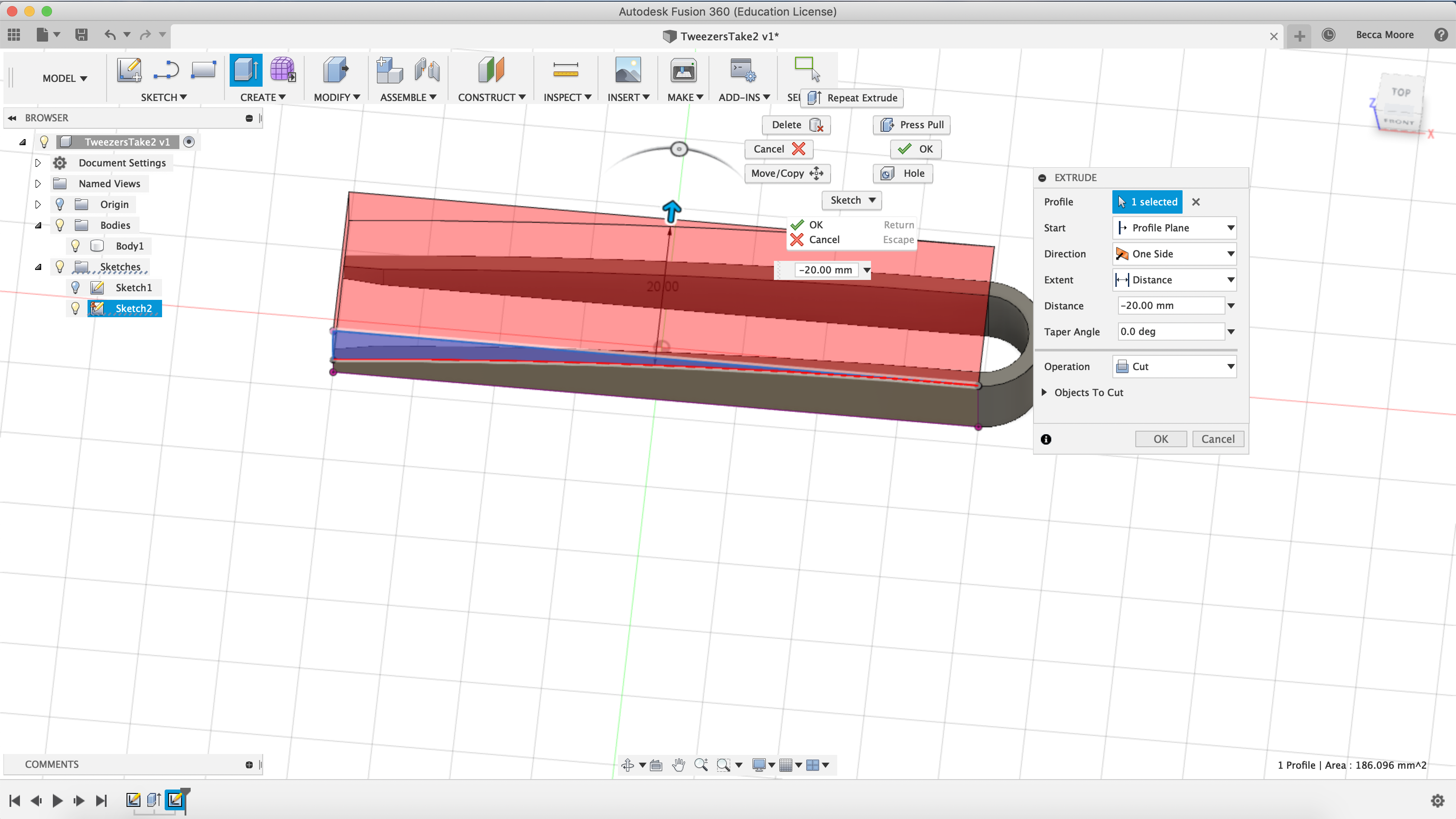
Task: Click the blue extrude distance arrow manipulator
Action: coord(672,211)
